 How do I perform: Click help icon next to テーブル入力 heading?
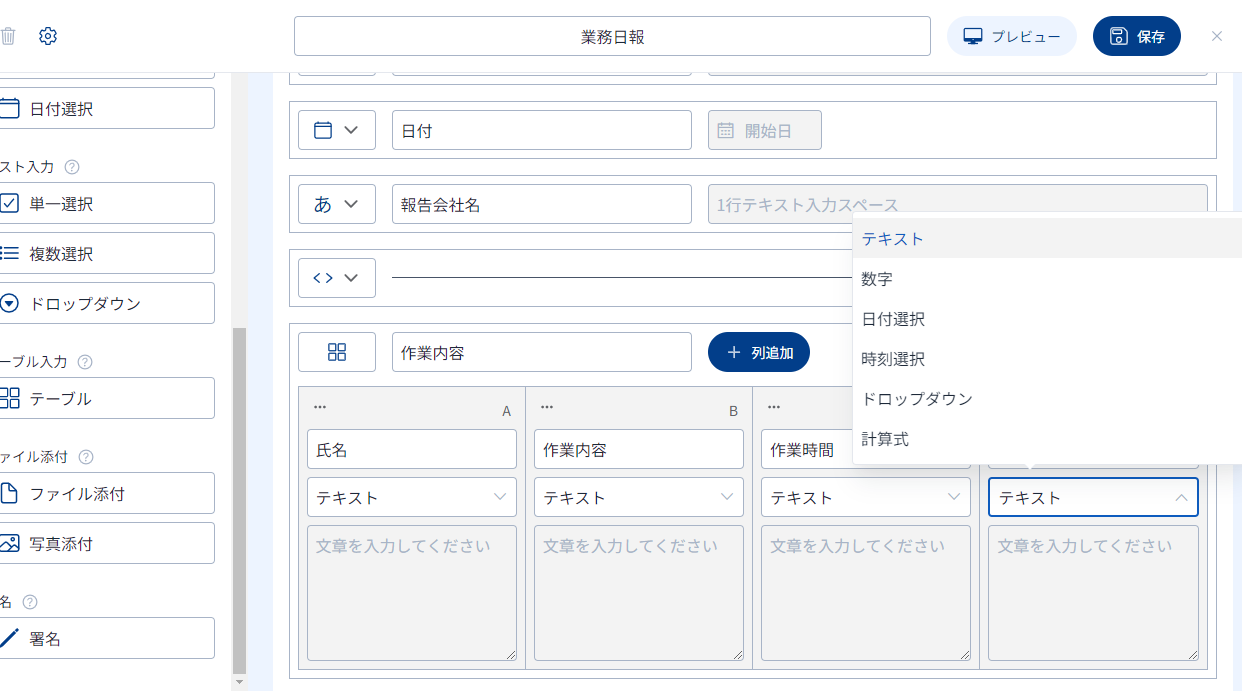tap(85, 362)
